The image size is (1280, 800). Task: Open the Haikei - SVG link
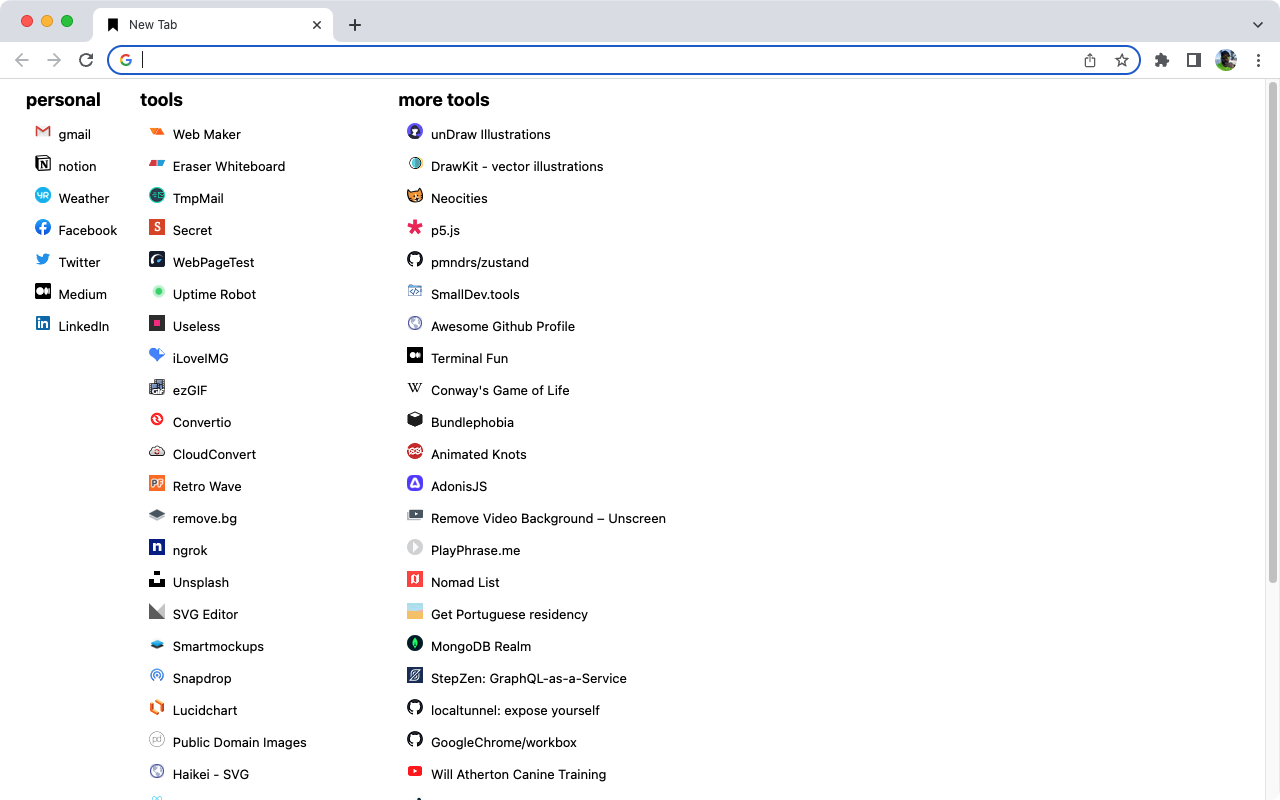(x=211, y=774)
